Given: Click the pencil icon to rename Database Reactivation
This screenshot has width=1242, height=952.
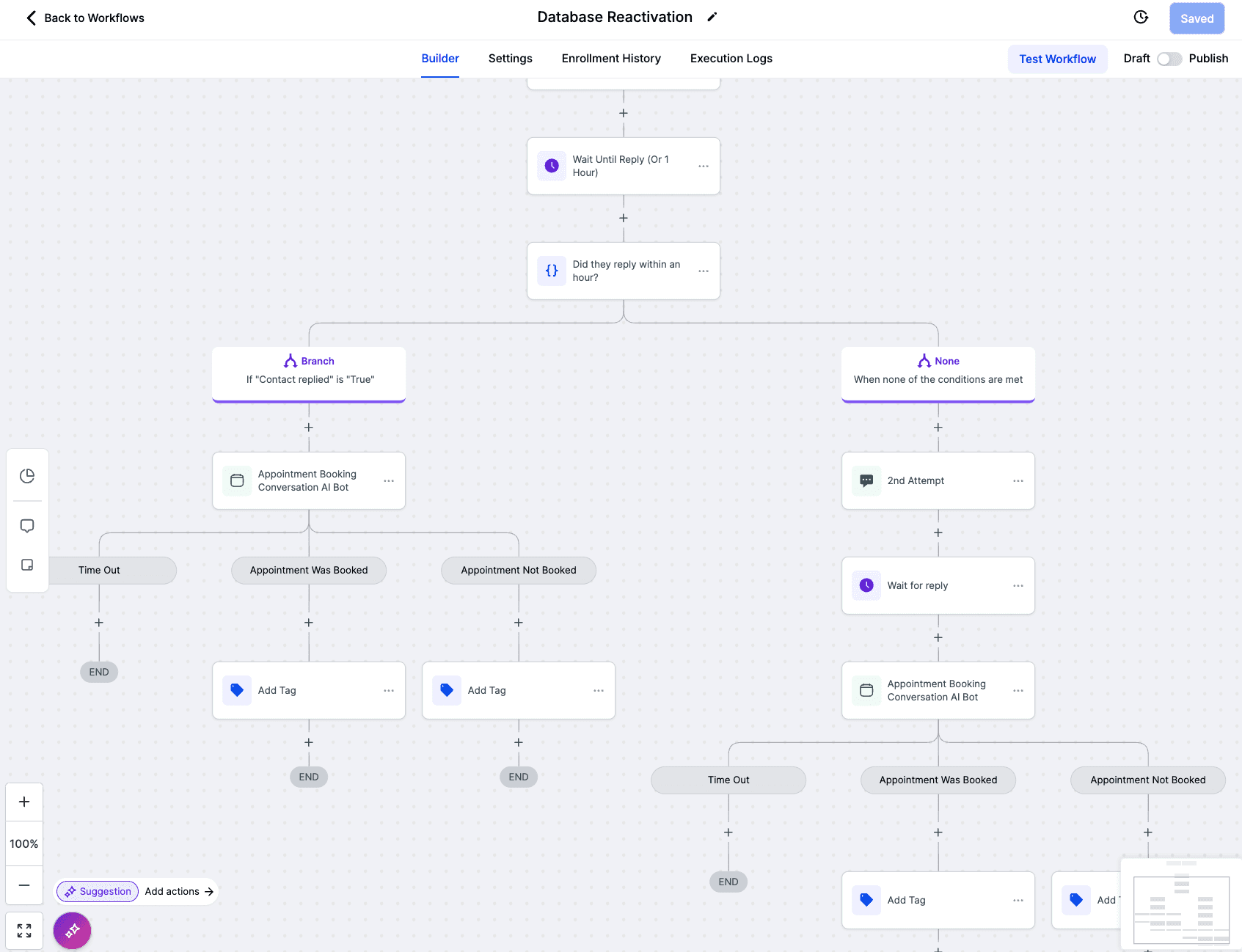Looking at the screenshot, I should click(x=712, y=16).
